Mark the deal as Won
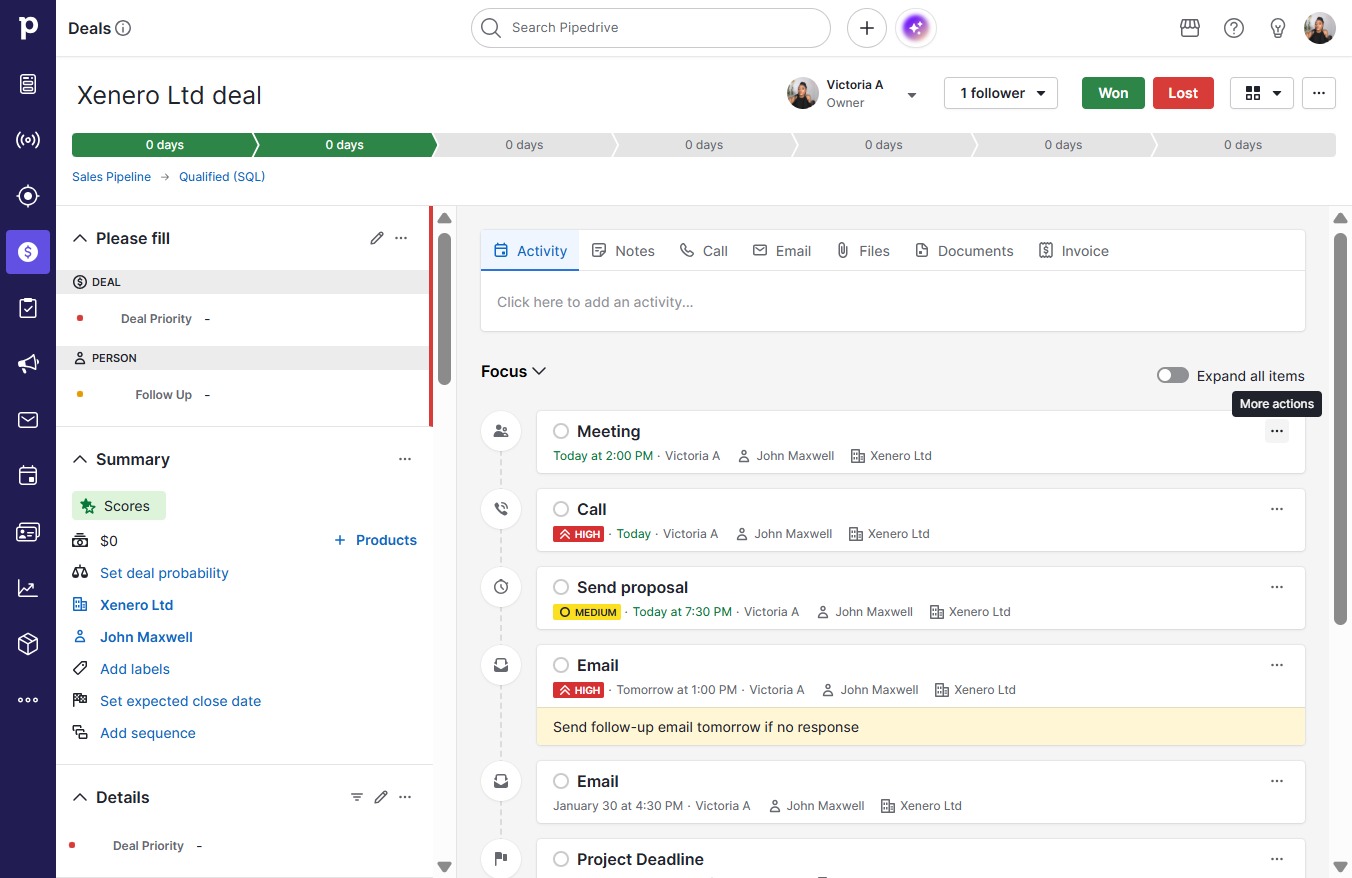1352x878 pixels. pyautogui.click(x=1113, y=93)
